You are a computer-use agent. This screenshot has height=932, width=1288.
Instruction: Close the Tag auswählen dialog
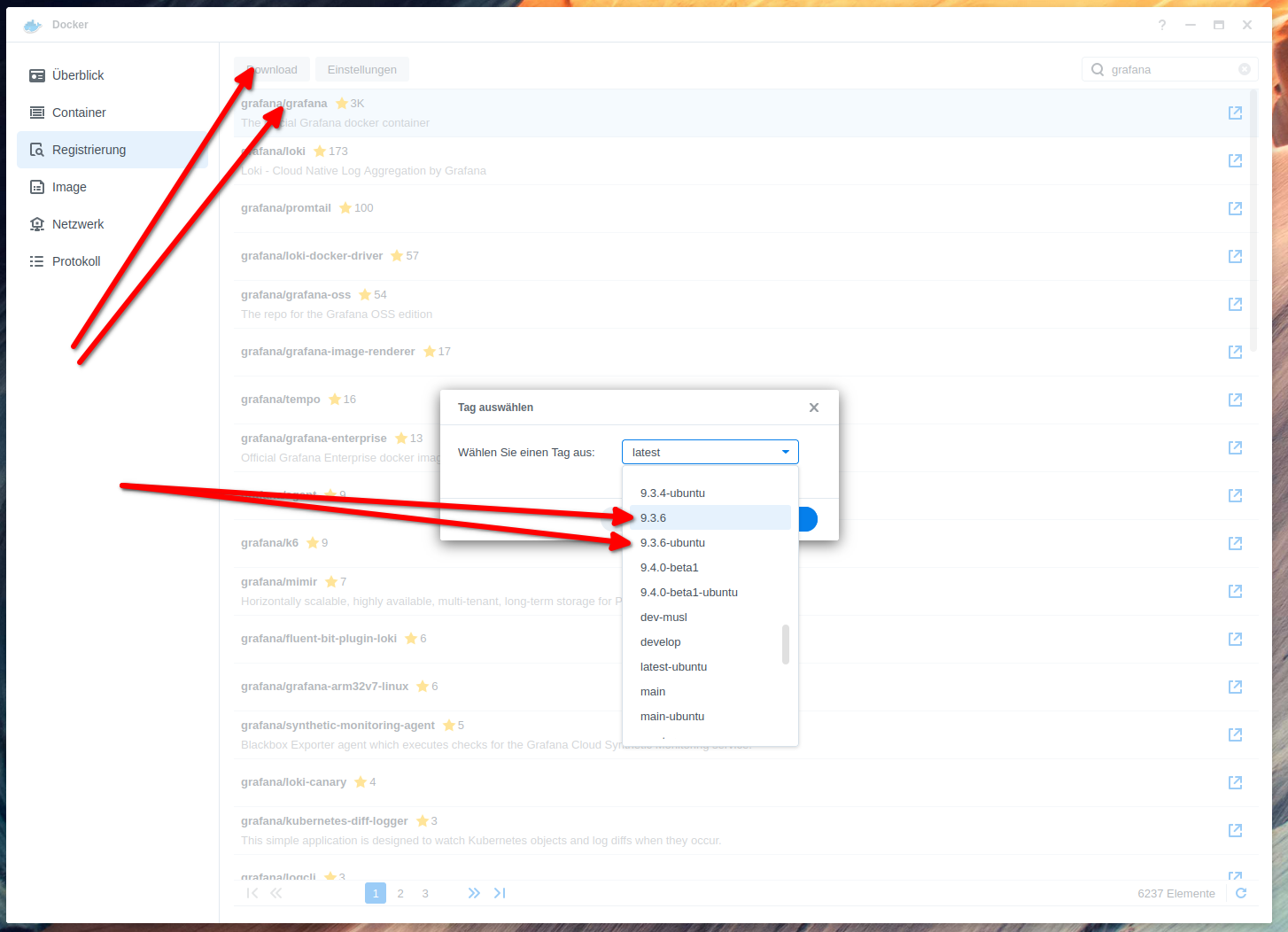pos(814,408)
